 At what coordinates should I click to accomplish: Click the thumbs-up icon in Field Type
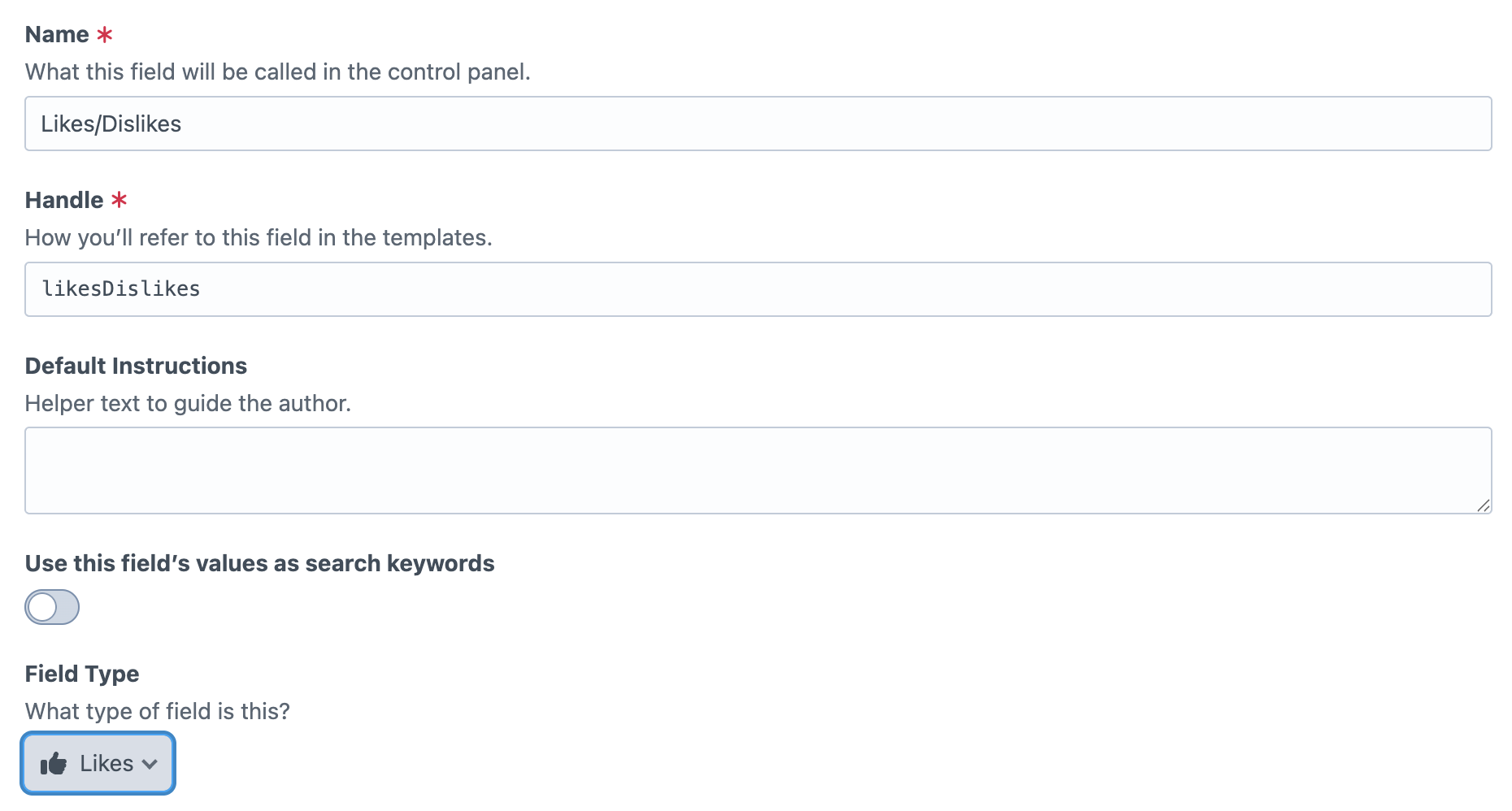tap(54, 764)
